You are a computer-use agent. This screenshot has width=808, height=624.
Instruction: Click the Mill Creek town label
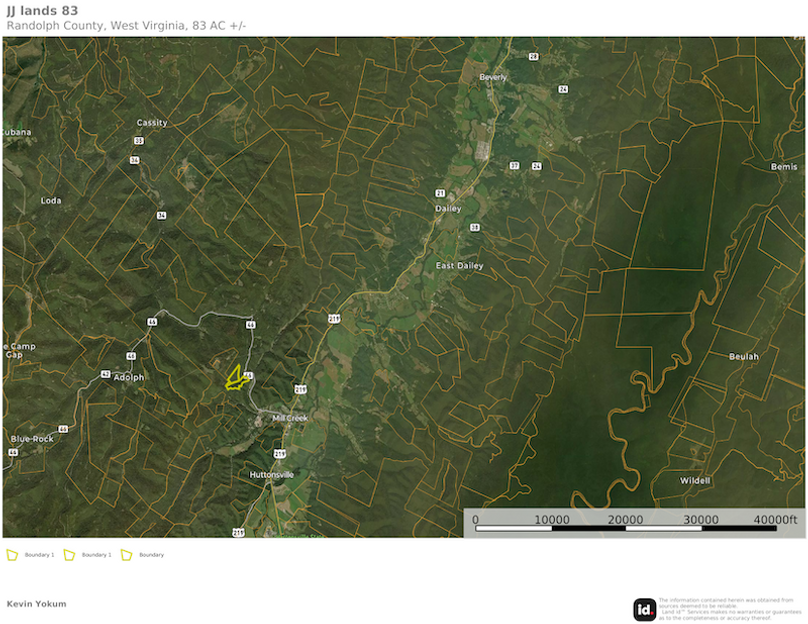pyautogui.click(x=288, y=419)
